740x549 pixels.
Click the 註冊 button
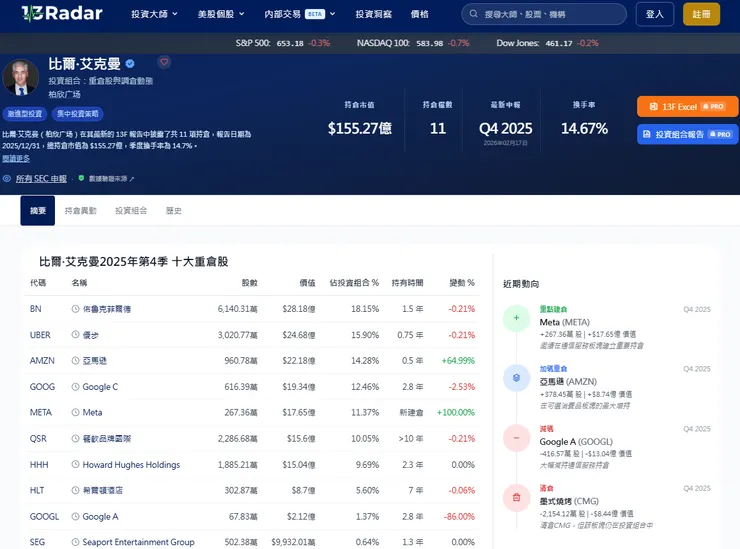coord(701,14)
